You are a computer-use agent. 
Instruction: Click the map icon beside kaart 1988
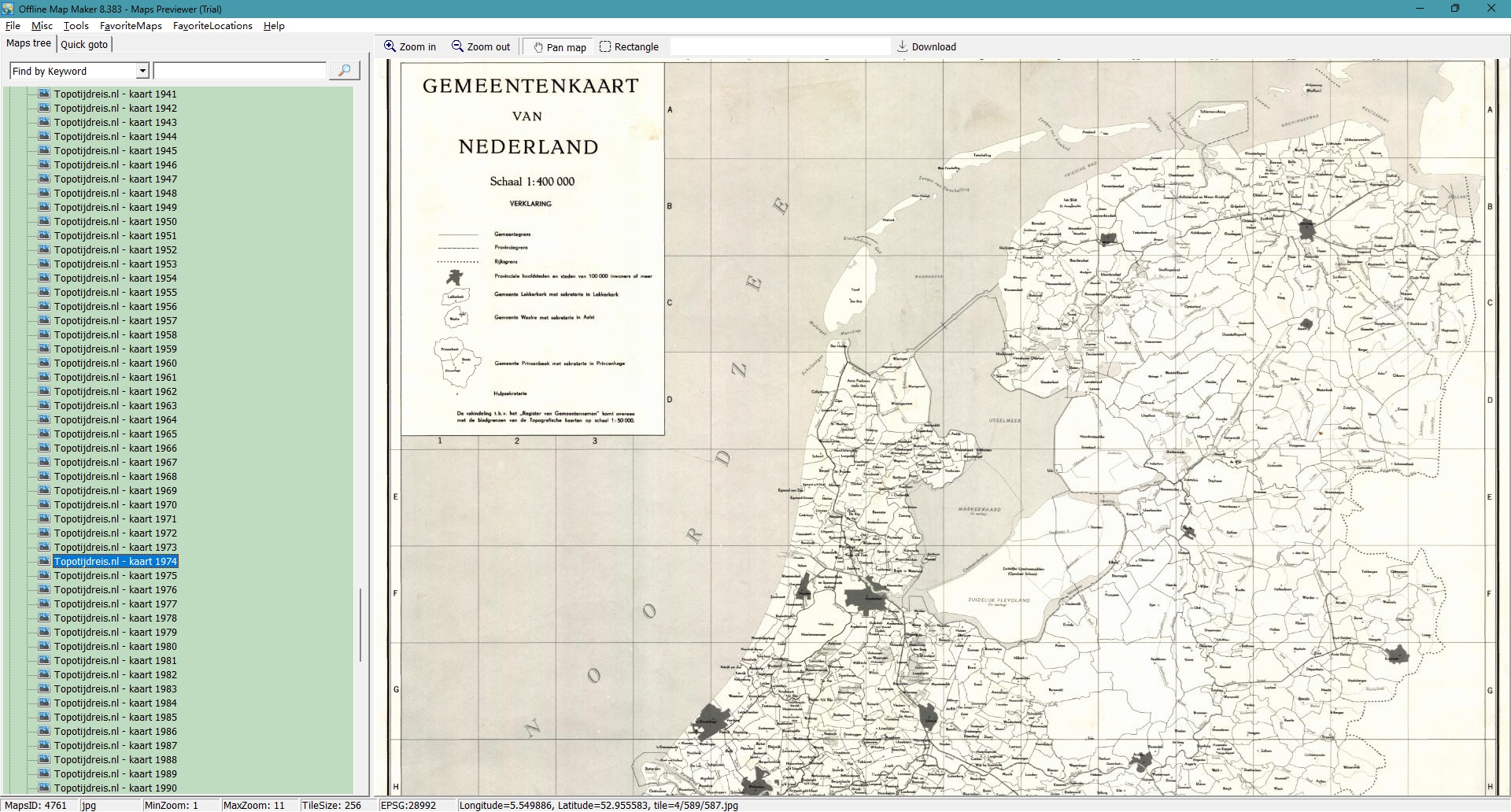pos(44,760)
